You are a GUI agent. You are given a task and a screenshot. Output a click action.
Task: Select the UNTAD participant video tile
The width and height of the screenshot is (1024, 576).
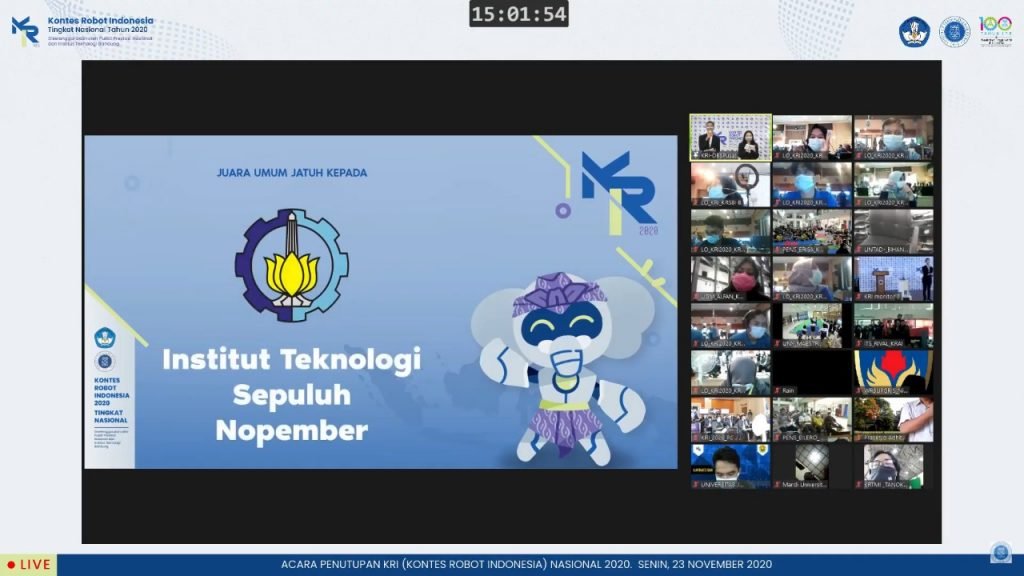pos(893,232)
